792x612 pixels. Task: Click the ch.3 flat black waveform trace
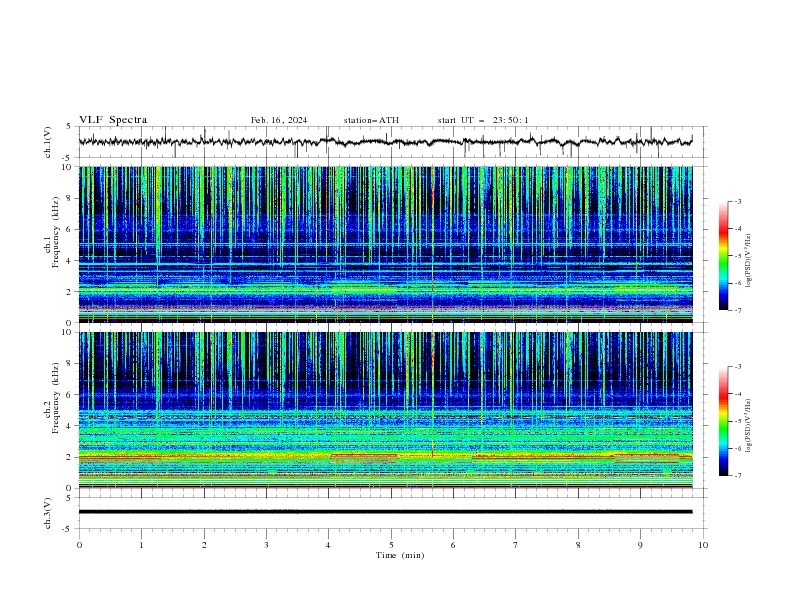[x=385, y=512]
